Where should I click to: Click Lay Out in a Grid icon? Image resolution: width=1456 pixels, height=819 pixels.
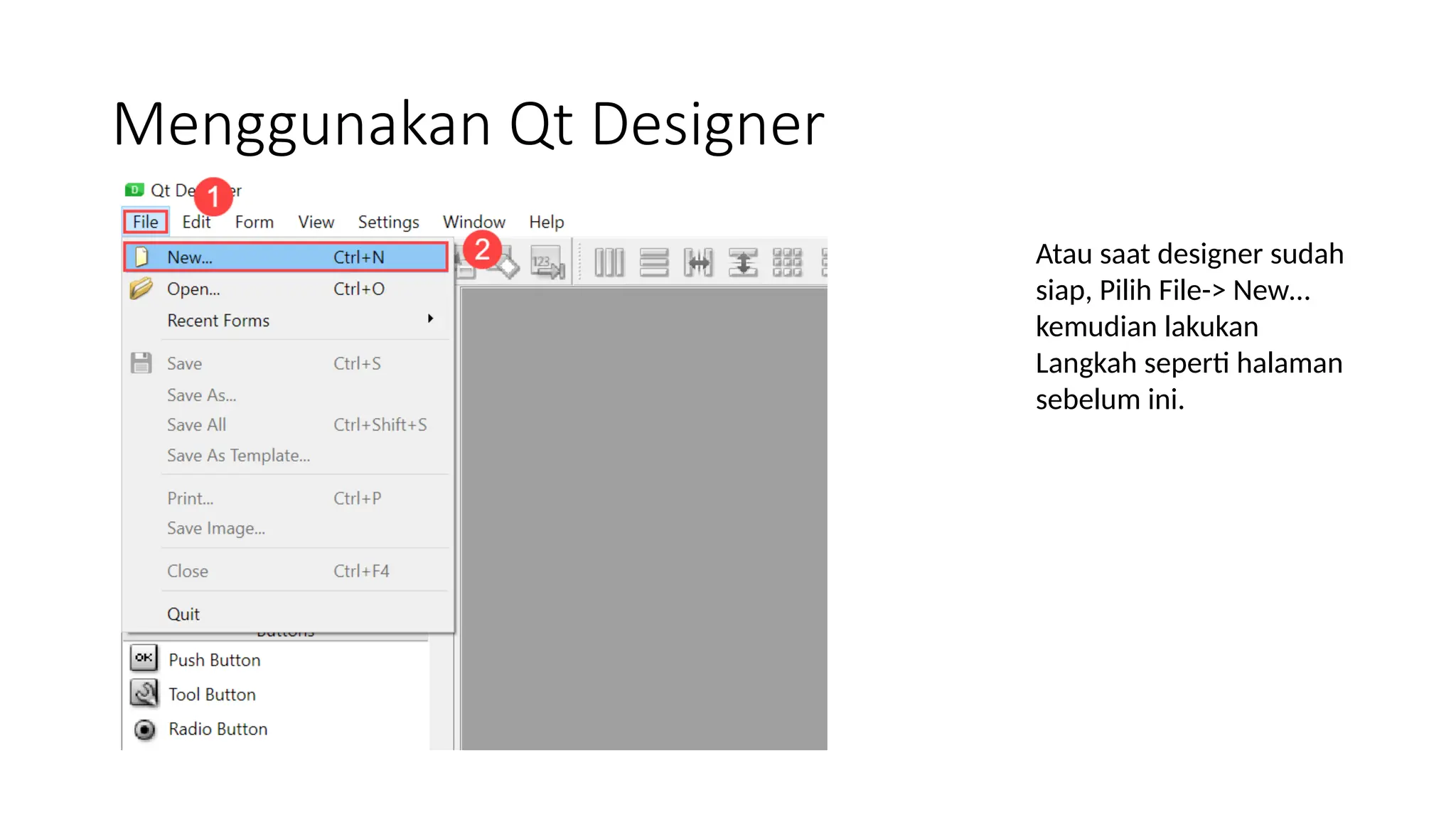(787, 263)
